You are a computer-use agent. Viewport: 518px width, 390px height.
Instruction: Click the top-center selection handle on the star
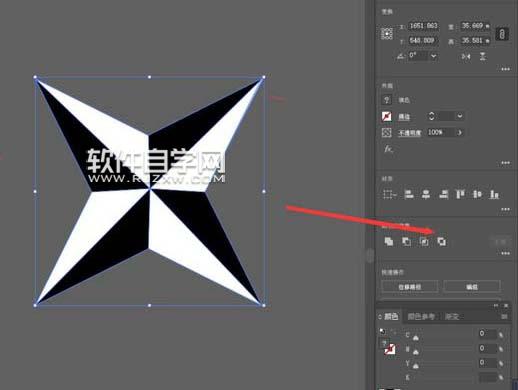(x=149, y=77)
